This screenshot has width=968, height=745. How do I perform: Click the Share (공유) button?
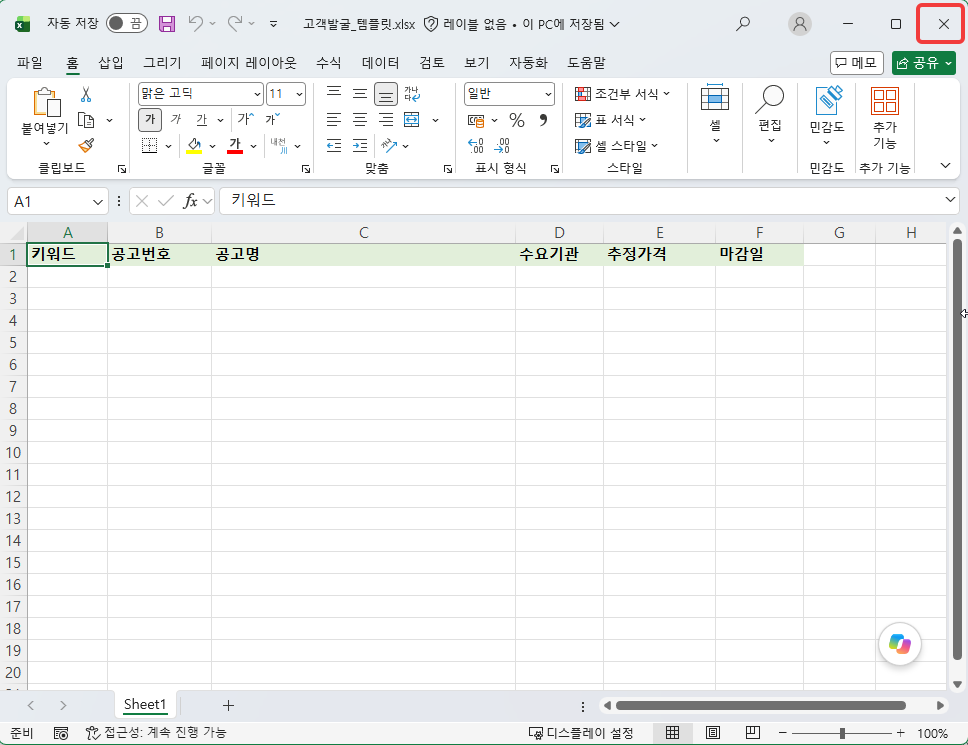pos(924,62)
